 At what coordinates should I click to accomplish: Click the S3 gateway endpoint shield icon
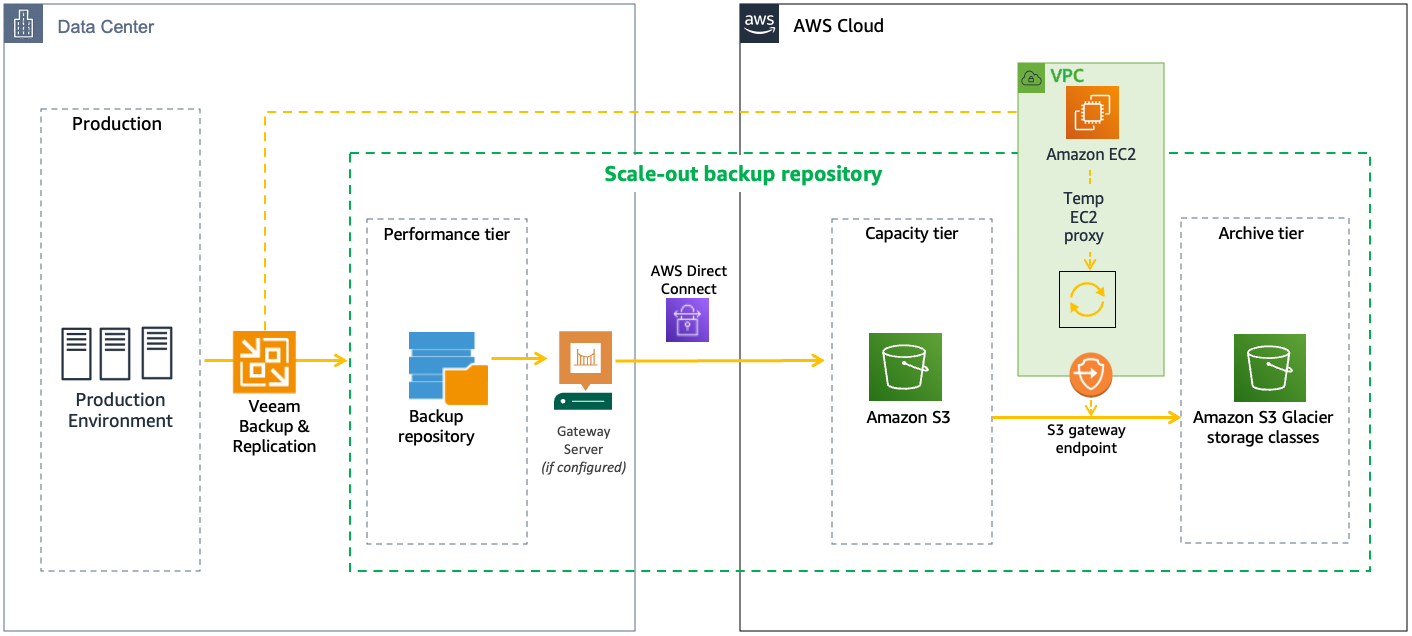pos(1089,374)
